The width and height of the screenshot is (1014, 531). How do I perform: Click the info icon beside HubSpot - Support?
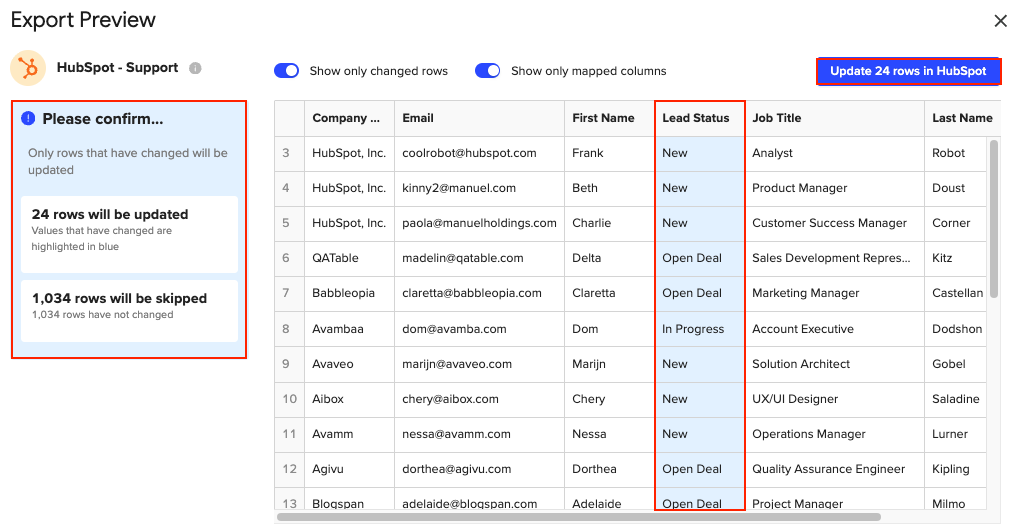(x=195, y=68)
